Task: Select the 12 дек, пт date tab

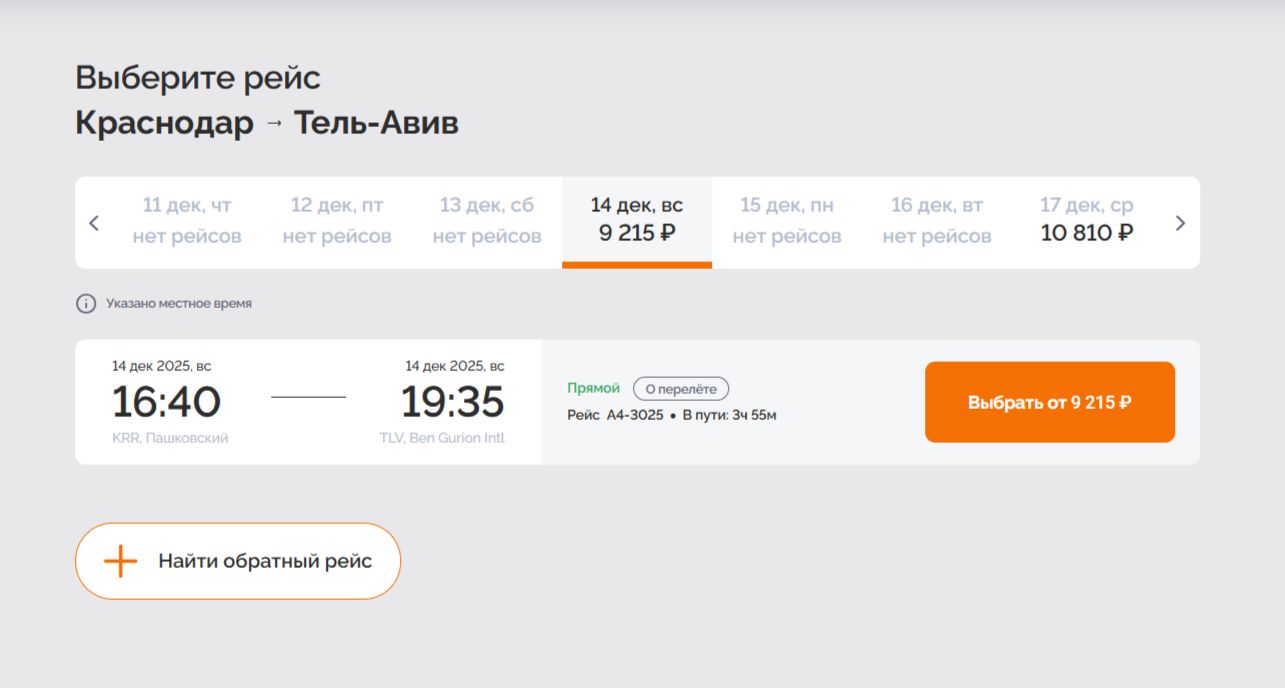Action: (x=337, y=221)
